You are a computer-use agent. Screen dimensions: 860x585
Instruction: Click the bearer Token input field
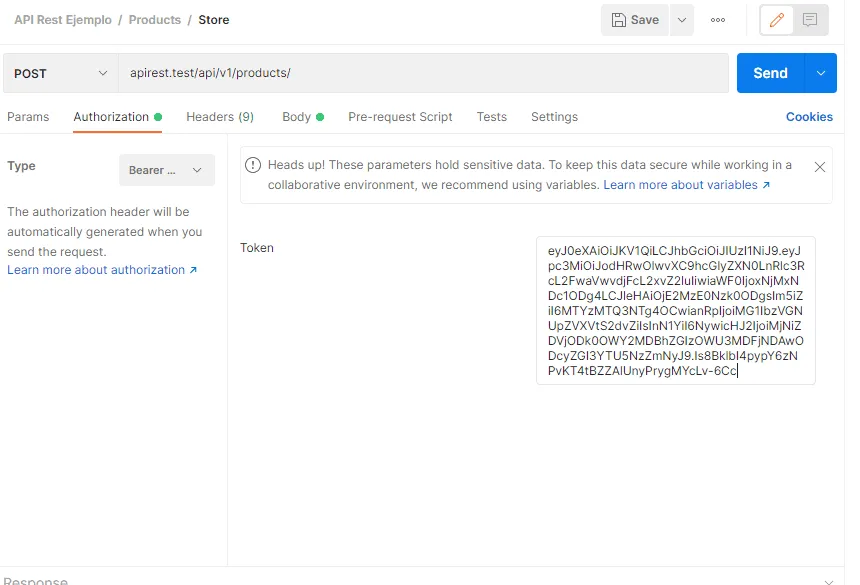(x=675, y=310)
